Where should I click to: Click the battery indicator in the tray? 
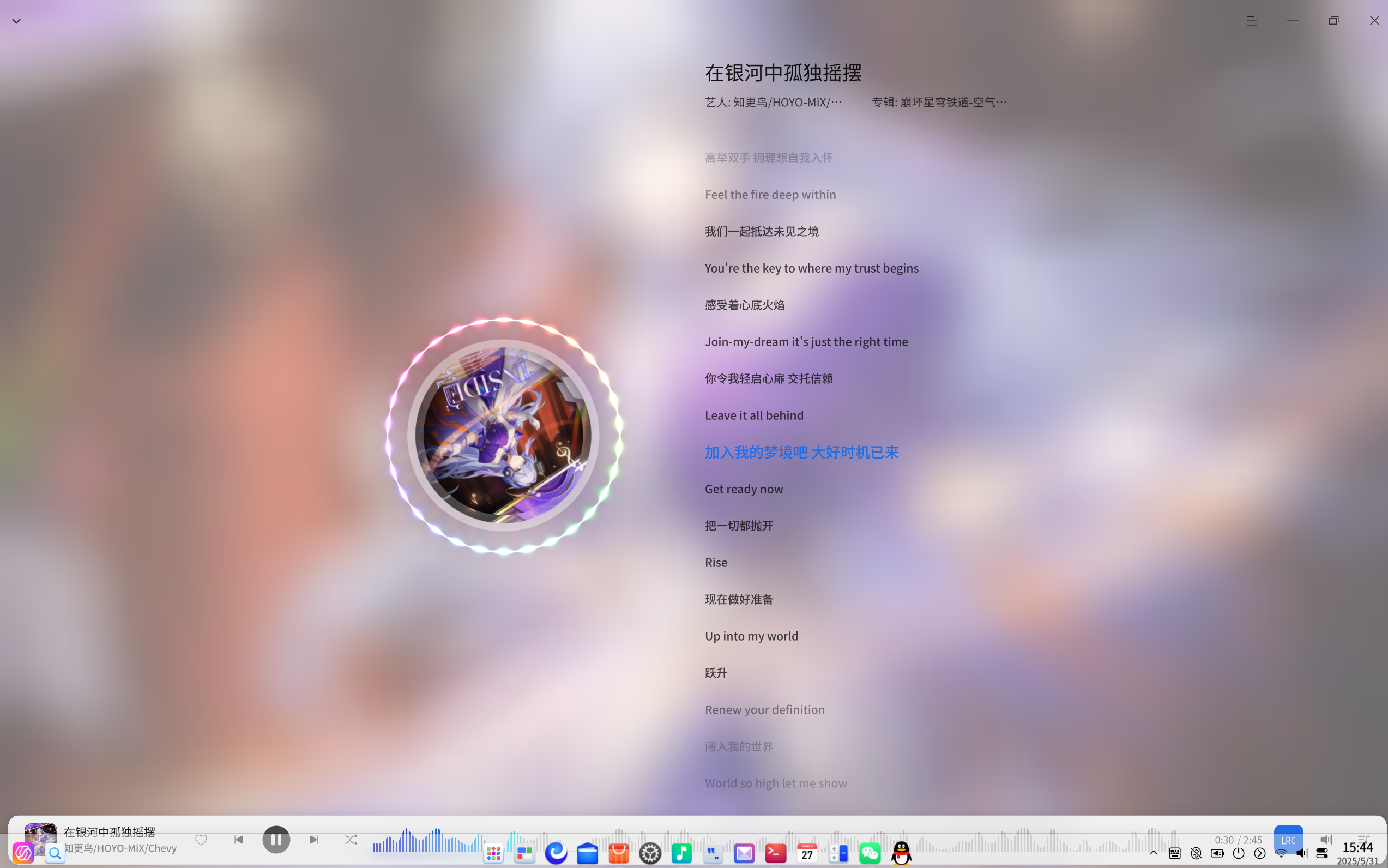coord(1217,854)
